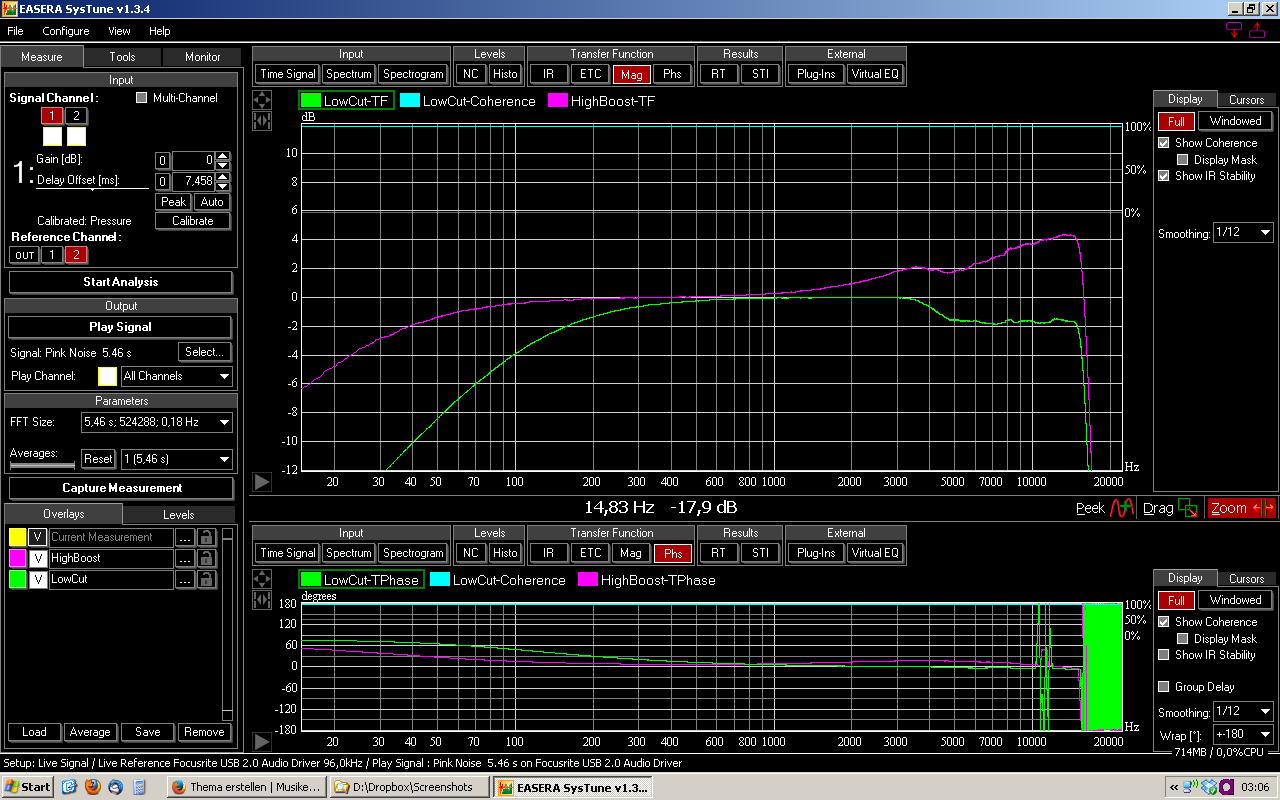Viewport: 1280px width, 800px height.
Task: Open options for LowCut overlay
Action: click(x=185, y=579)
